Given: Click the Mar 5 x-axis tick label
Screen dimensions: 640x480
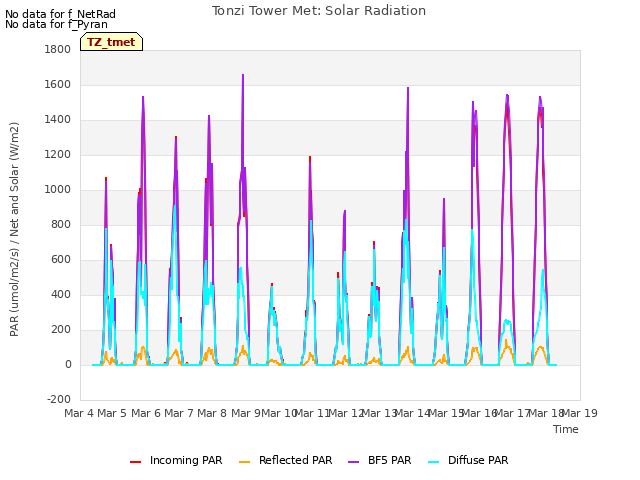Looking at the screenshot, I should point(112,413).
